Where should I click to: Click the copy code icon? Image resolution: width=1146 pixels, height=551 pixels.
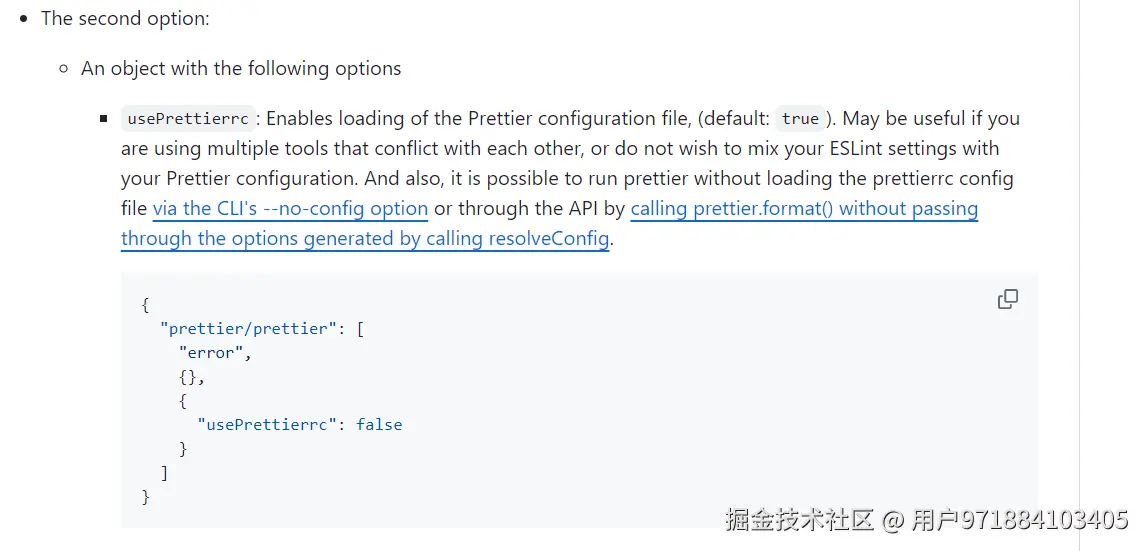coord(1008,299)
